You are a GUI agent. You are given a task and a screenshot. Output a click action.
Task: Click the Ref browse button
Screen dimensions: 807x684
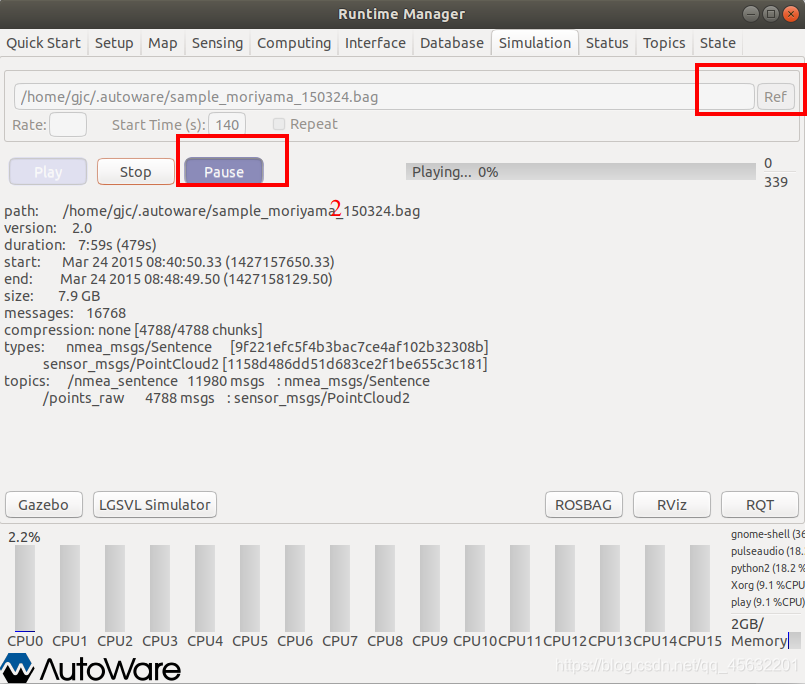pyautogui.click(x=775, y=97)
